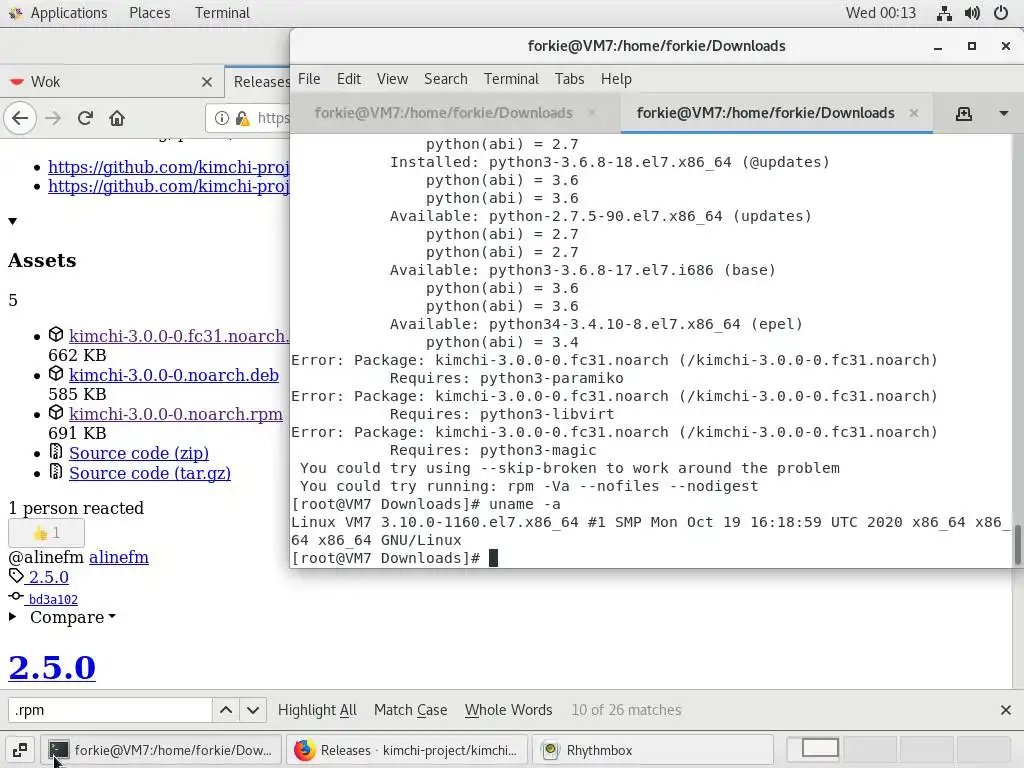
Task: Switch to Firefox Releases window in taskbar
Action: pos(408,750)
